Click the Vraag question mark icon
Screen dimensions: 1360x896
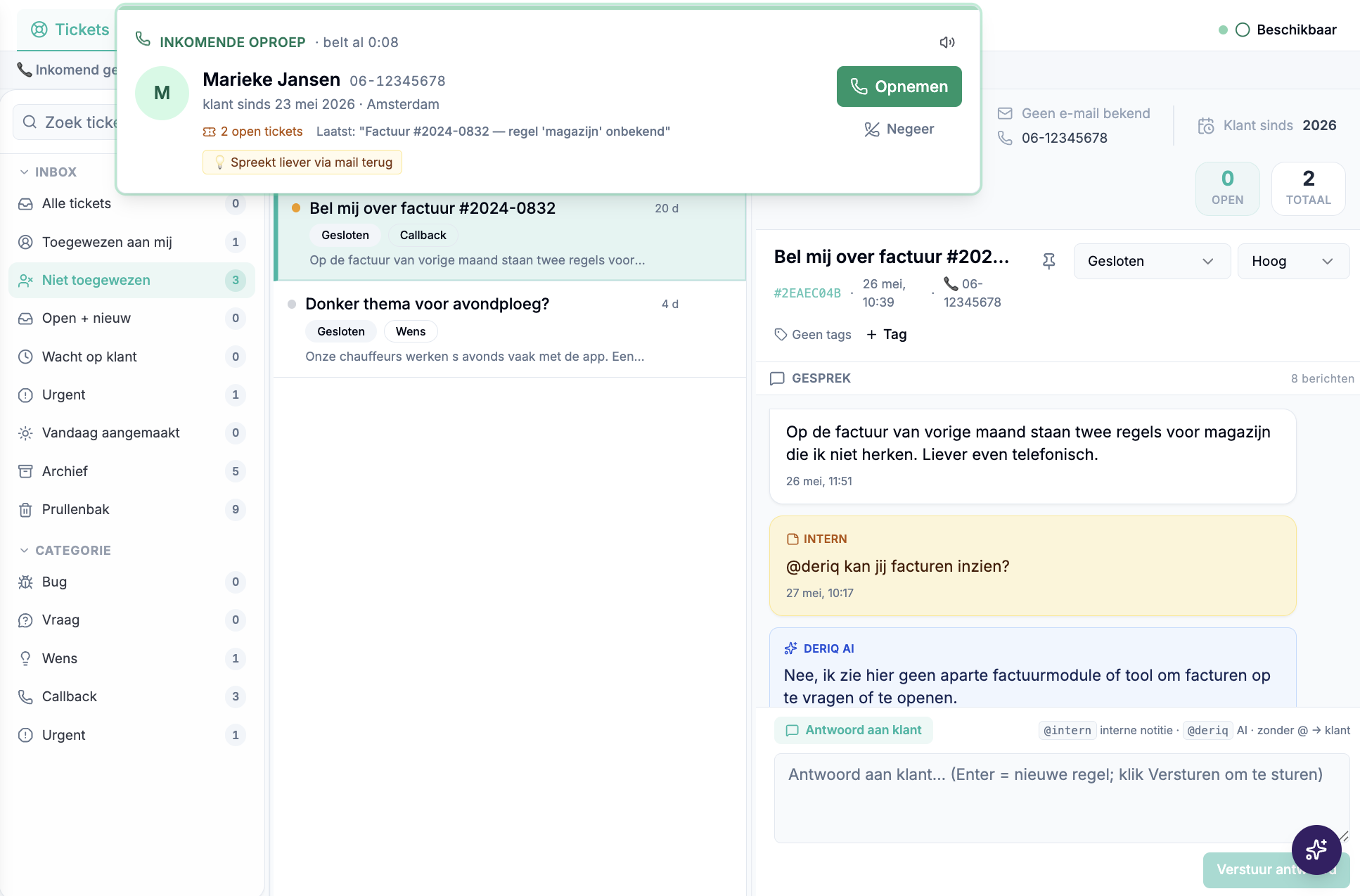click(25, 620)
